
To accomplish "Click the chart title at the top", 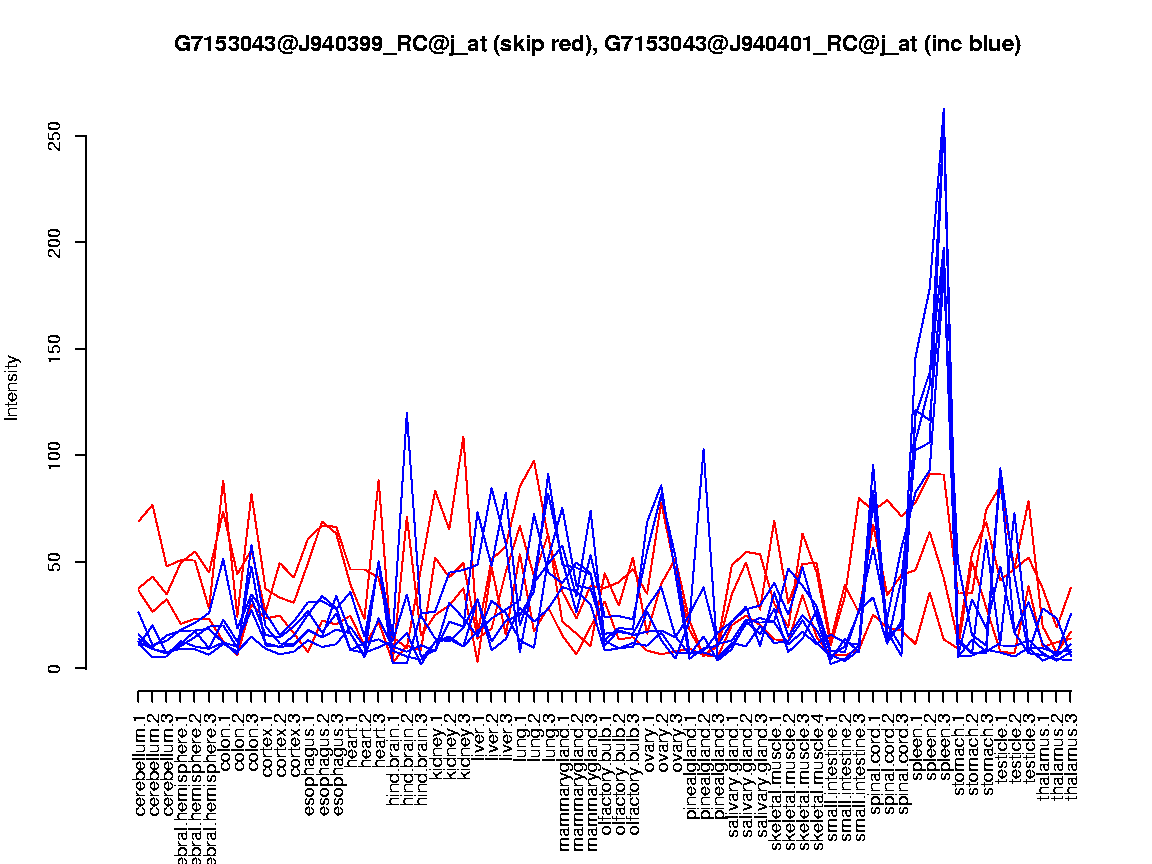I will [597, 44].
